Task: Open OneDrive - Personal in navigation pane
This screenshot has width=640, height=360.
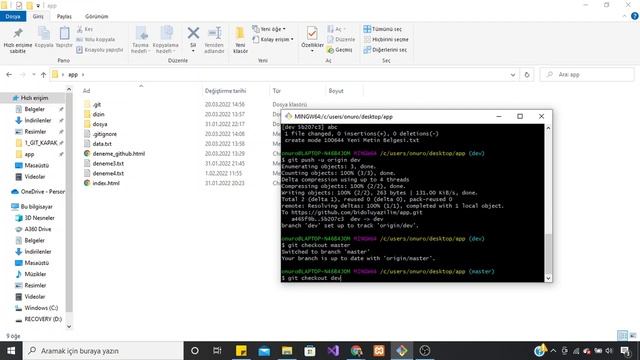Action: [42, 191]
